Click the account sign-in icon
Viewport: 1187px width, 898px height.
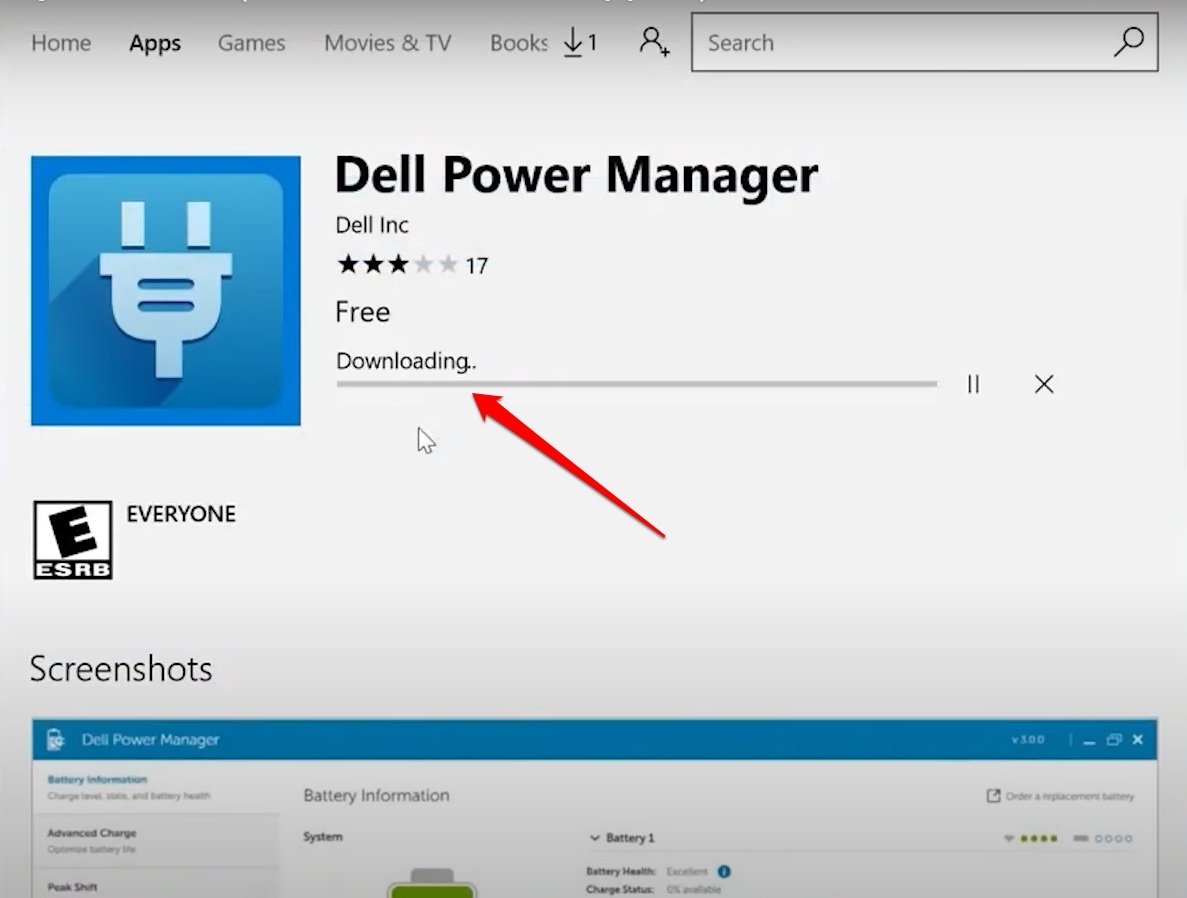(654, 42)
